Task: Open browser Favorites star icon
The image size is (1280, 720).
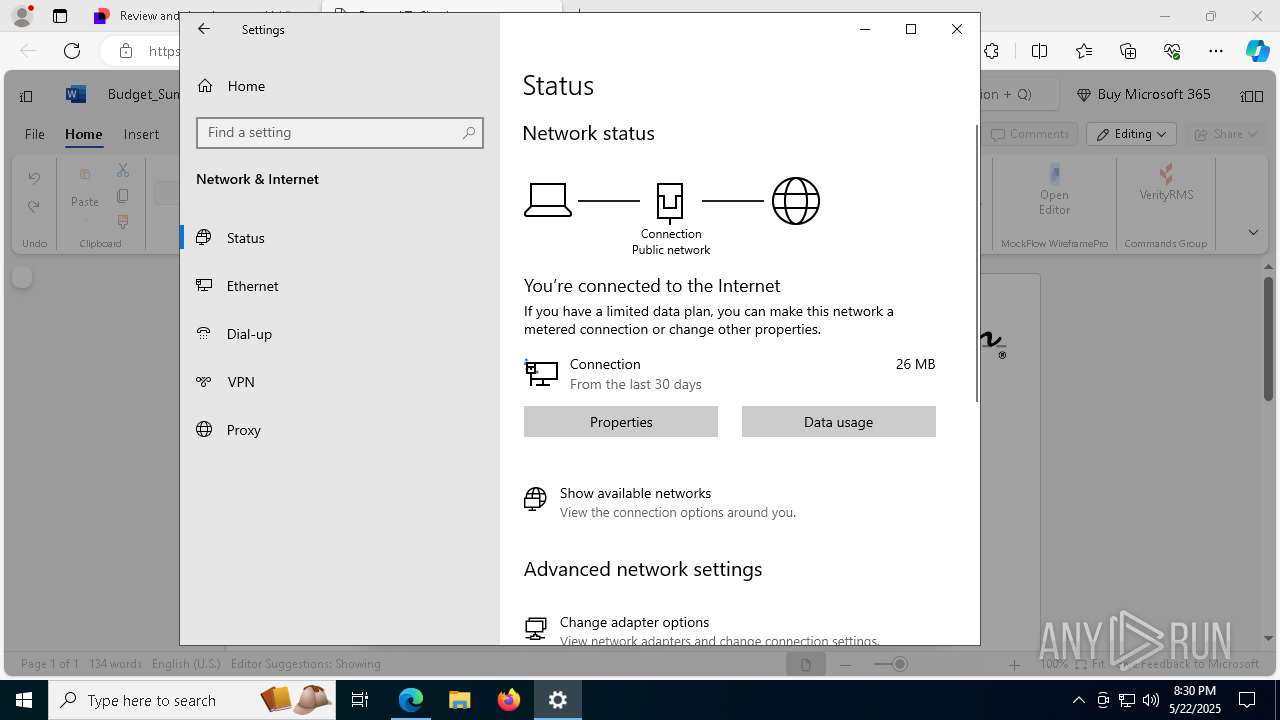Action: click(1084, 51)
